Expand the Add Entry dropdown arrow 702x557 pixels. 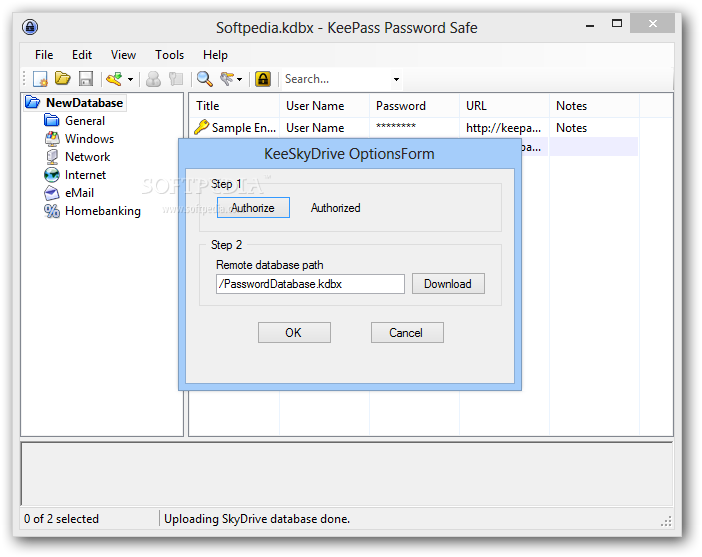[130, 79]
